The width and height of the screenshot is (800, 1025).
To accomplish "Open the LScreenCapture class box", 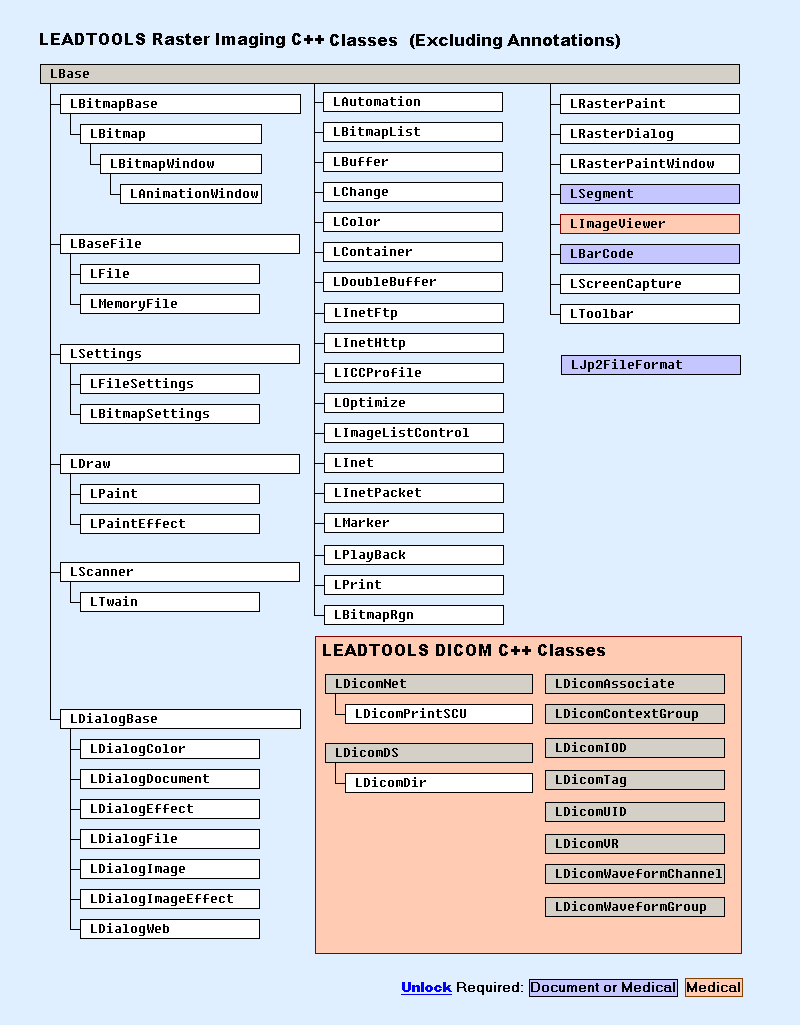I will 650,284.
